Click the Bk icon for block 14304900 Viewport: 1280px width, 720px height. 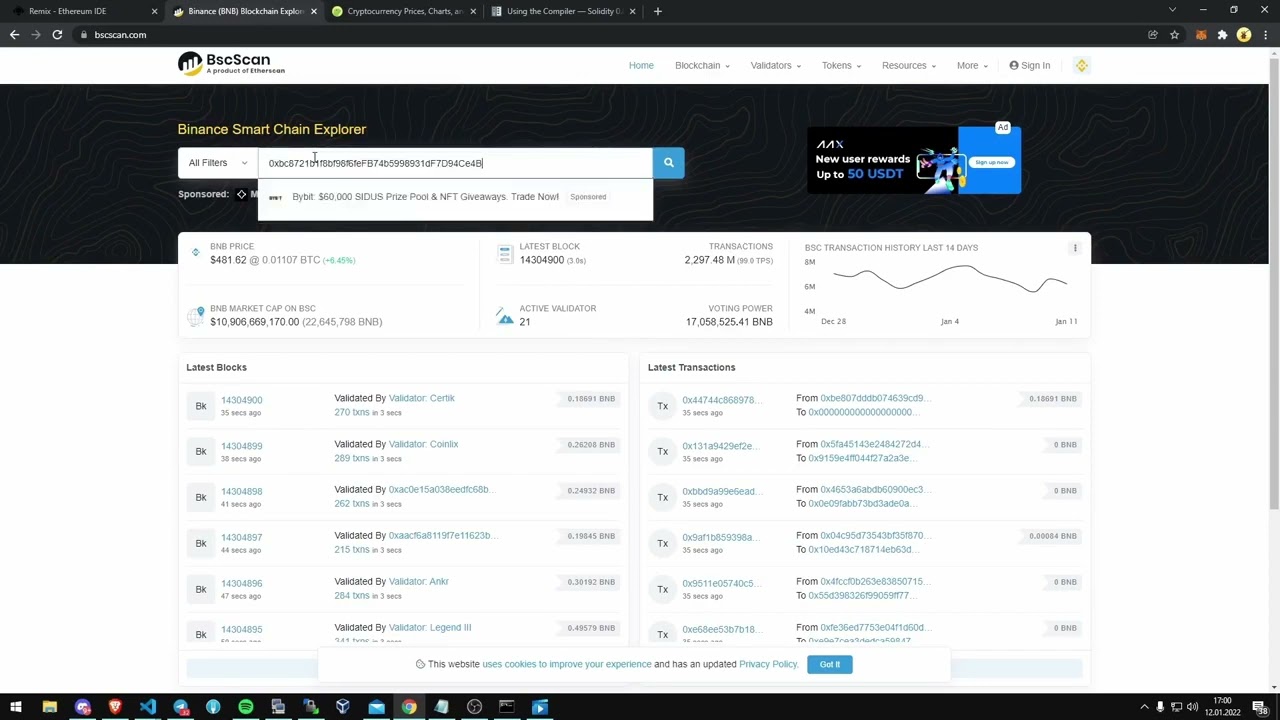(x=201, y=406)
